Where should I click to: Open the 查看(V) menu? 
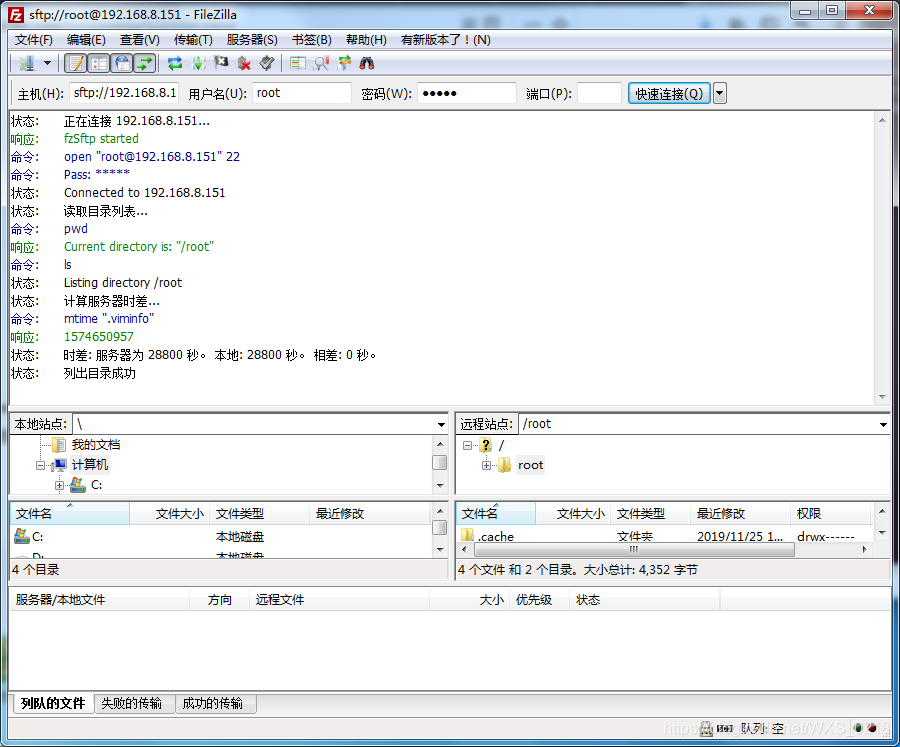pyautogui.click(x=139, y=40)
